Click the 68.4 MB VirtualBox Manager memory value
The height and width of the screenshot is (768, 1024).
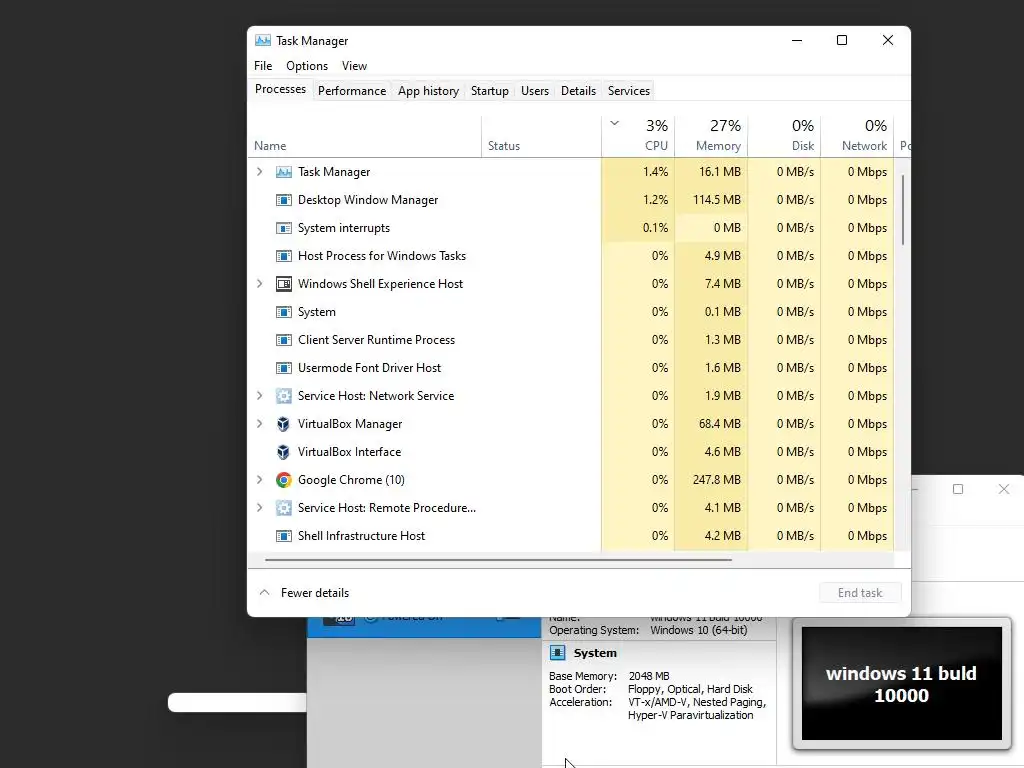720,424
